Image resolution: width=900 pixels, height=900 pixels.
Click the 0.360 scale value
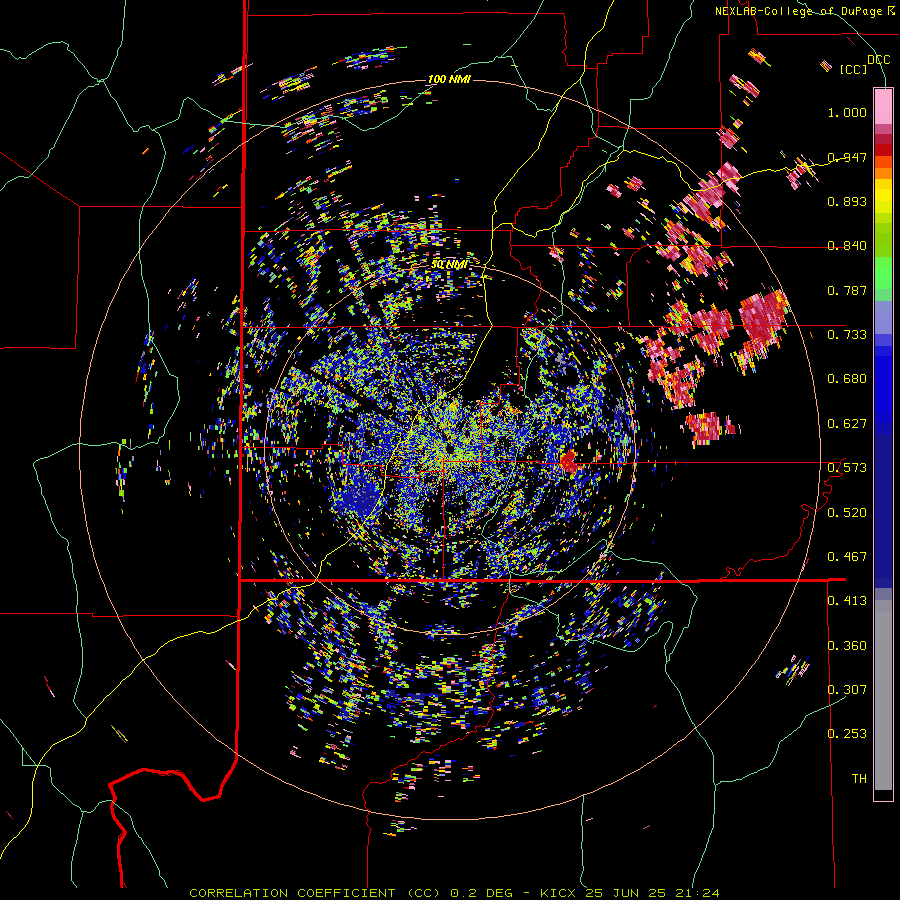click(x=847, y=646)
